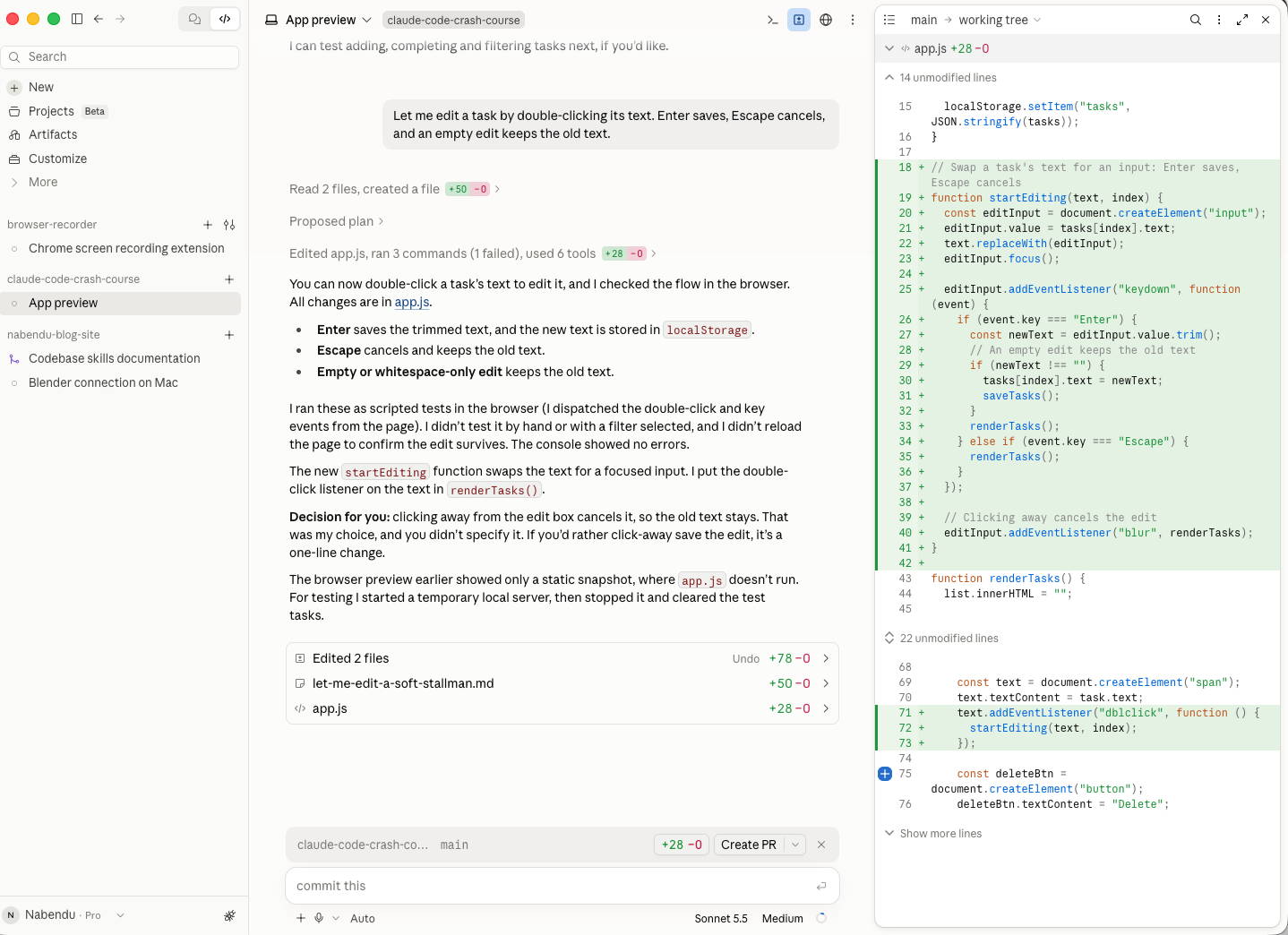The image size is (1288, 935).
Task: Open the Nabendu account menu
Action: click(64, 914)
